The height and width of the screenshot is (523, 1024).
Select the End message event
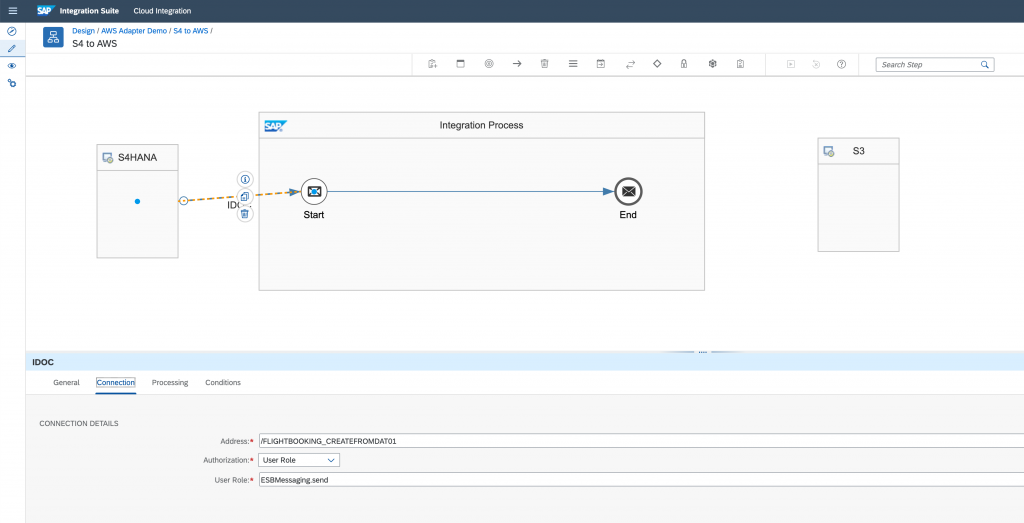coord(628,191)
